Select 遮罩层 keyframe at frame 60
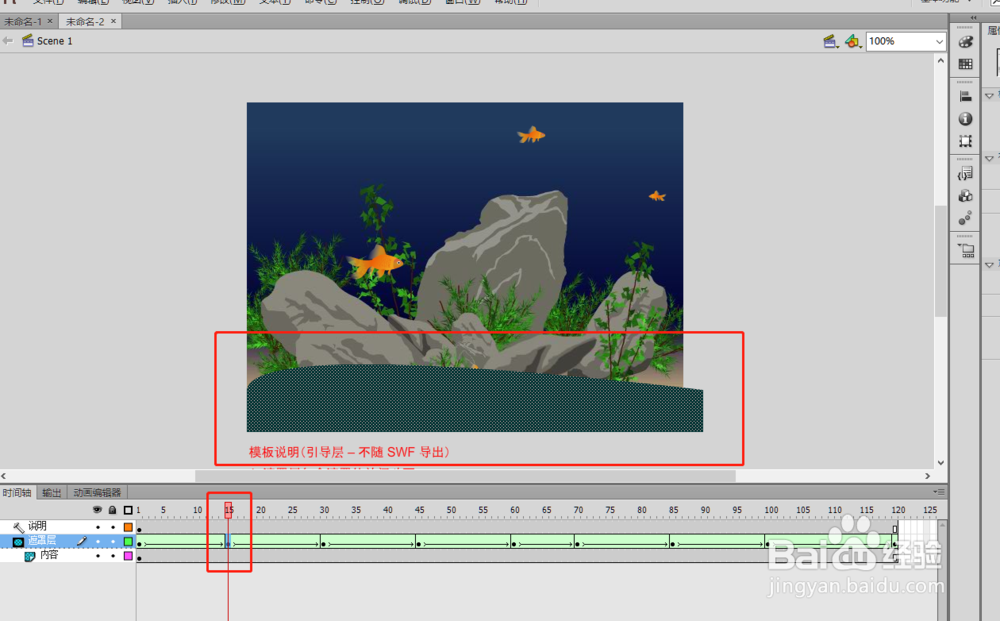The height and width of the screenshot is (621, 1000). [513, 543]
